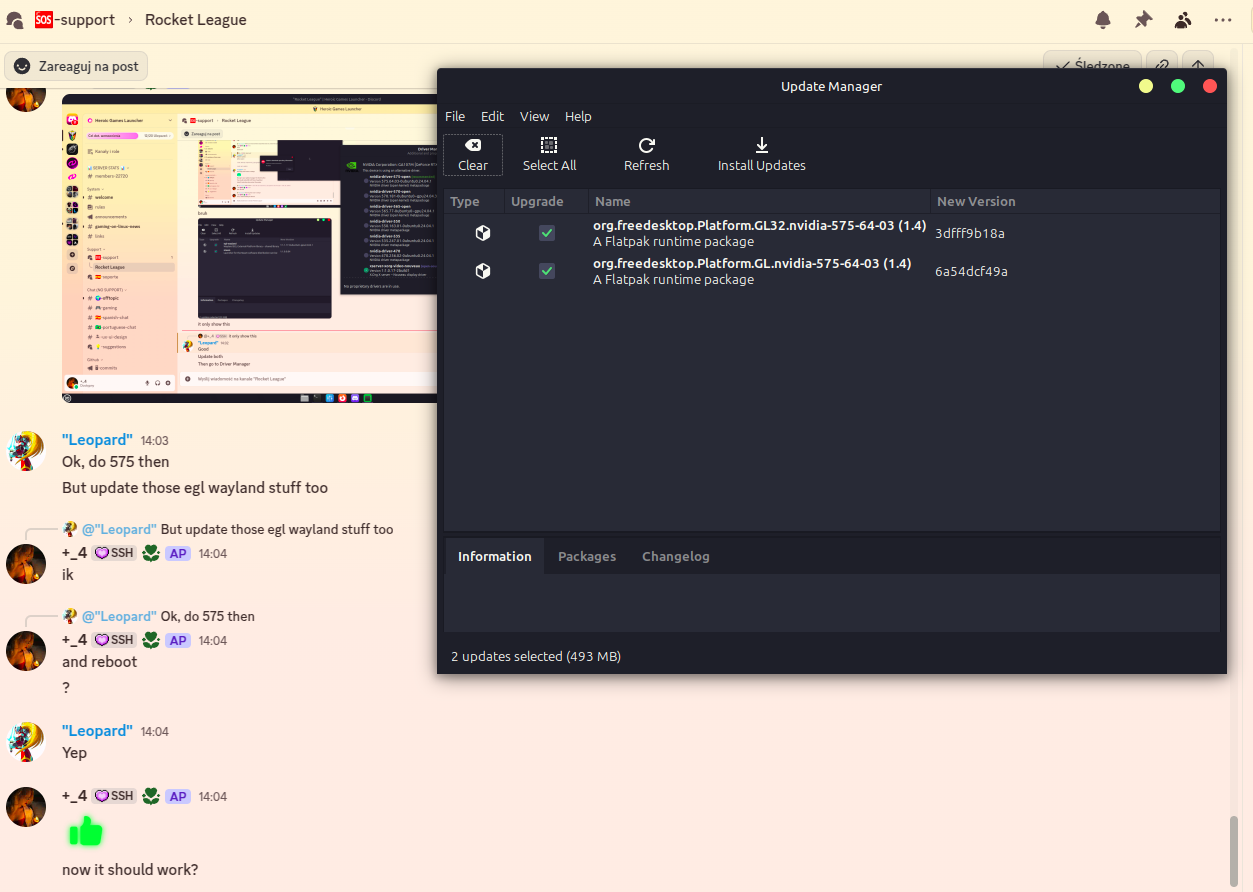This screenshot has width=1253, height=892.
Task: Open the View menu in Update Manager
Action: [534, 116]
